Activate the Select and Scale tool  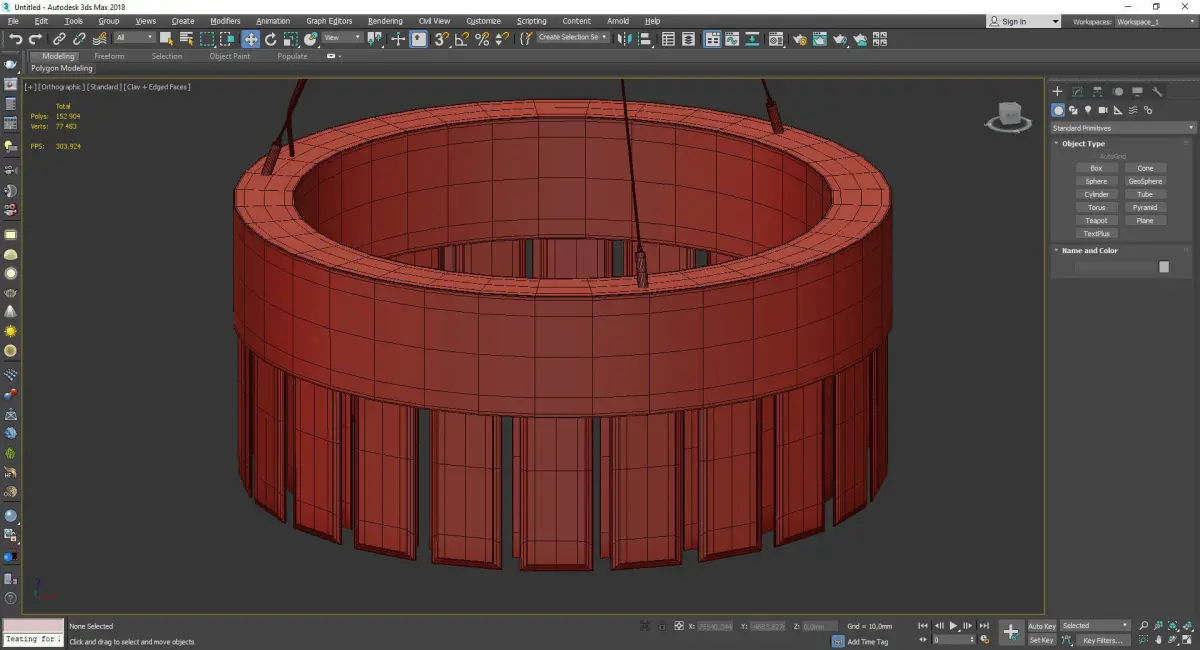(x=290, y=39)
